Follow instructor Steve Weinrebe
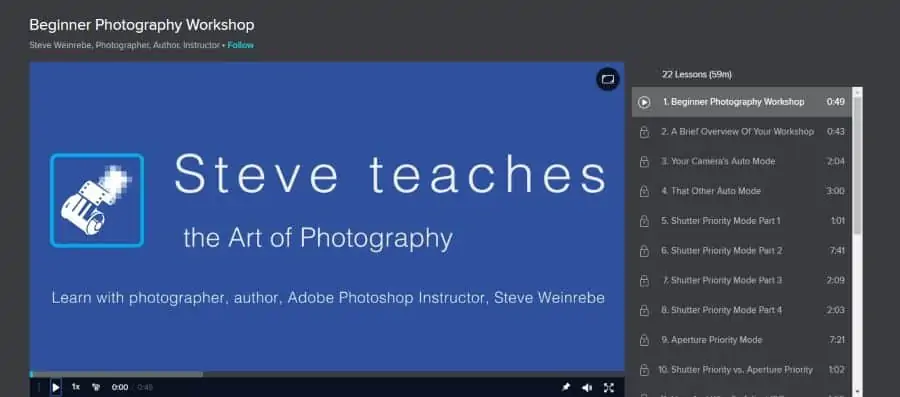This screenshot has height=397, width=900. (240, 45)
